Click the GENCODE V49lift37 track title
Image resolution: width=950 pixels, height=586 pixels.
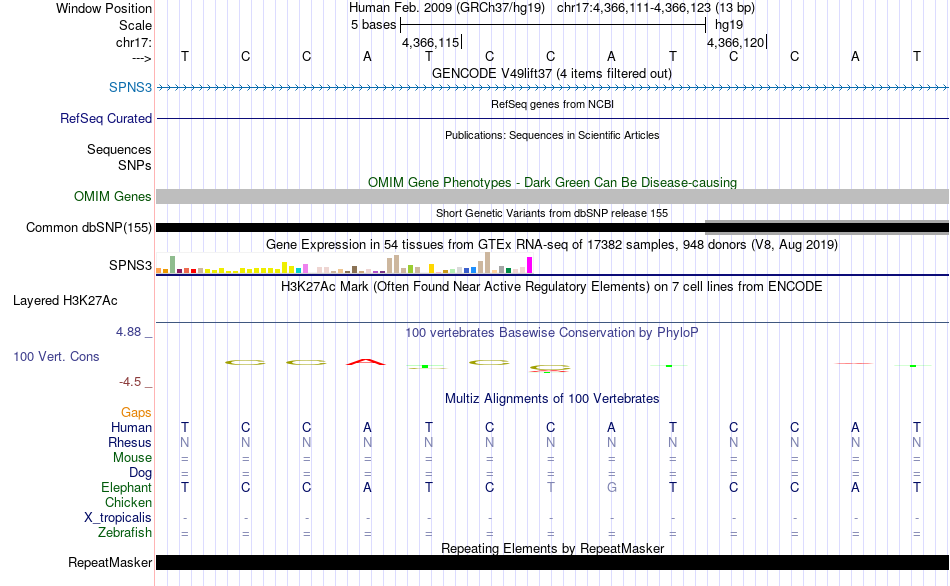click(x=551, y=73)
